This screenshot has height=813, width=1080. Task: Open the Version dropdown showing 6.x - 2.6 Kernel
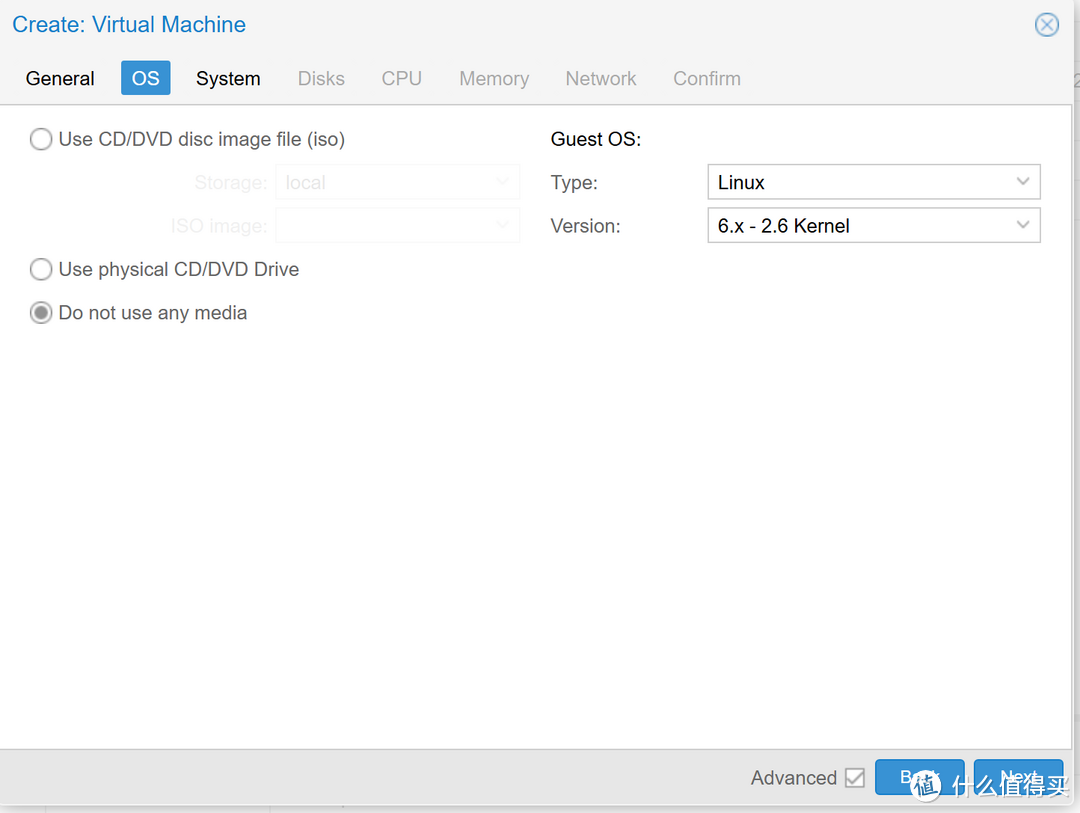[873, 226]
